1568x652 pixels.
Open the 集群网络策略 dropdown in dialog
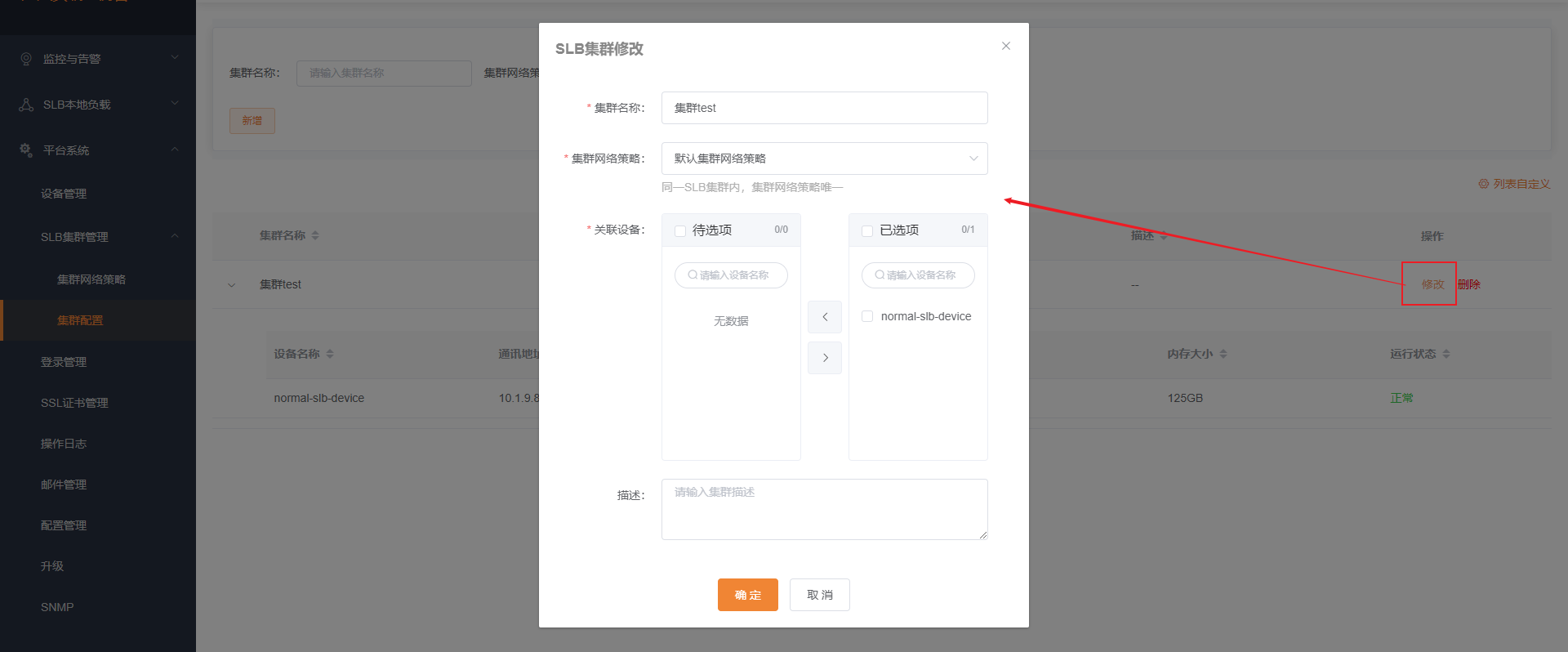tap(824, 159)
